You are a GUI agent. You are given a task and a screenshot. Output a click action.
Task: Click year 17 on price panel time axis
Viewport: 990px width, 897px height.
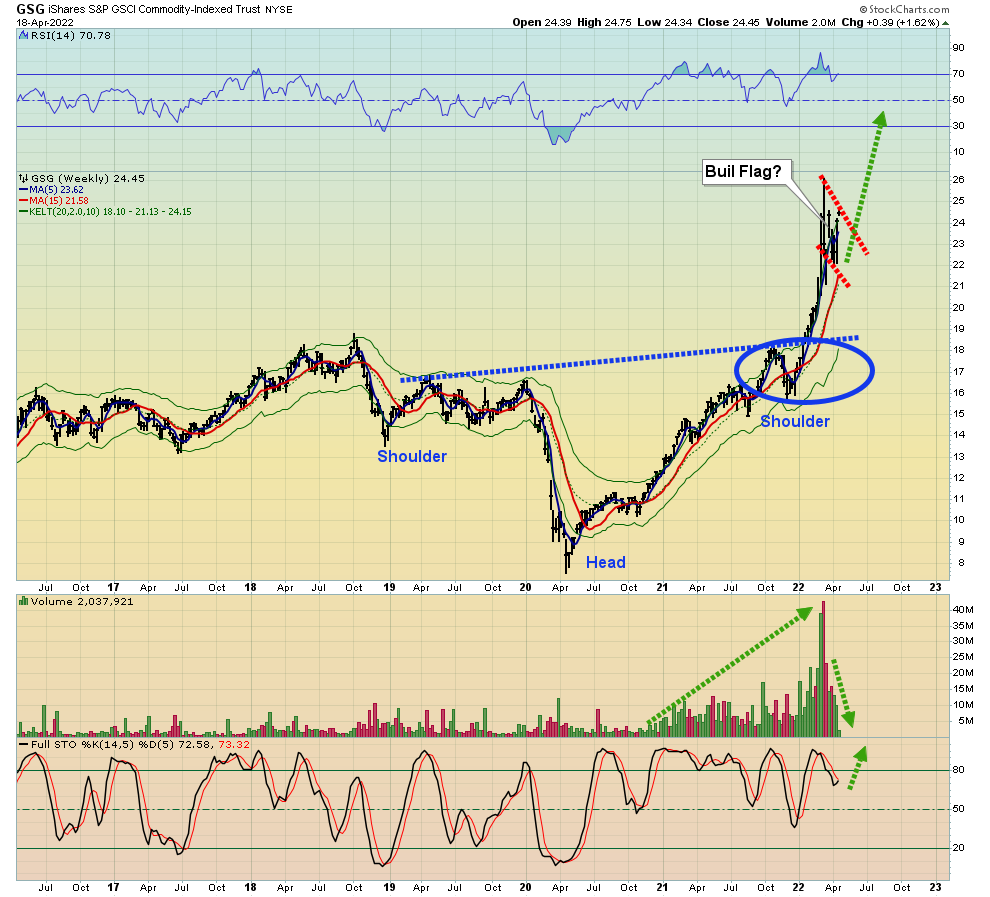click(113, 588)
